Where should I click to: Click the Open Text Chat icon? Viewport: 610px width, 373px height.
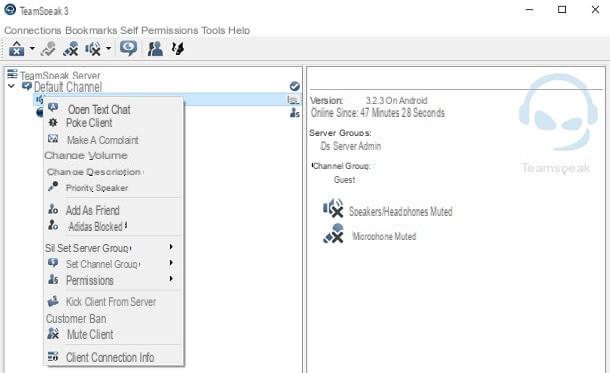53,107
